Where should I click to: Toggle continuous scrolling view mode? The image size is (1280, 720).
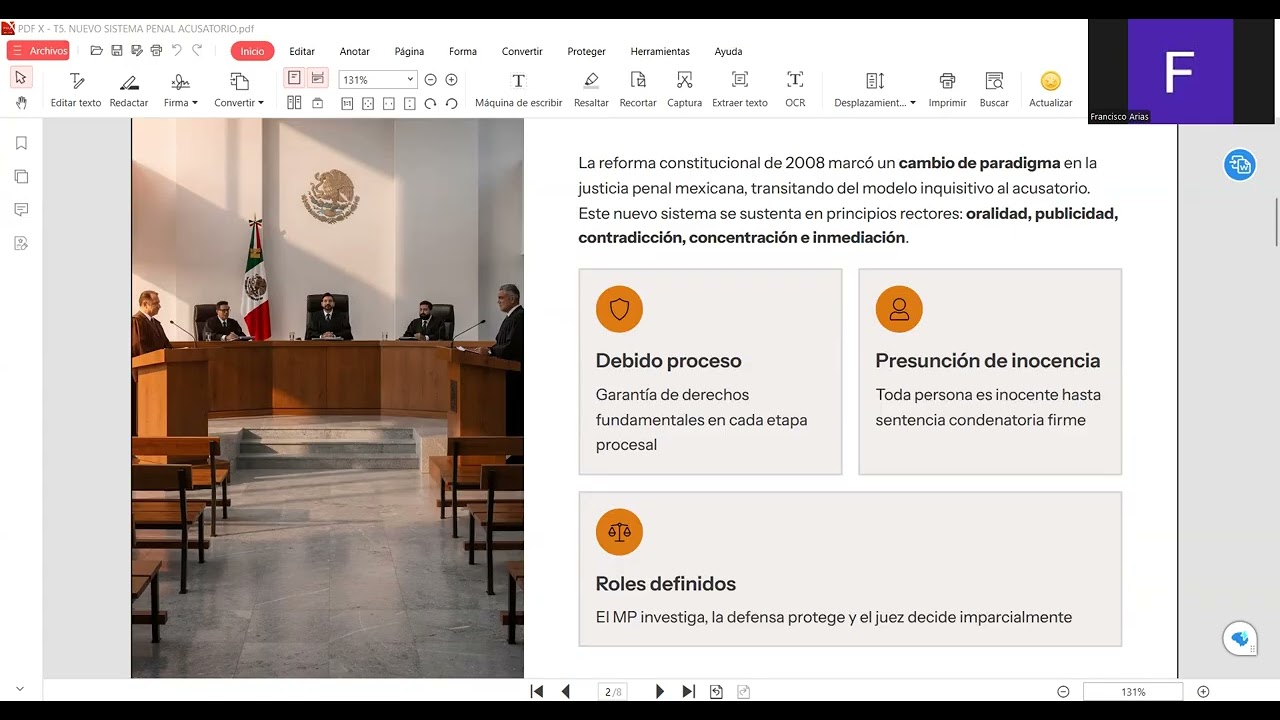318,78
